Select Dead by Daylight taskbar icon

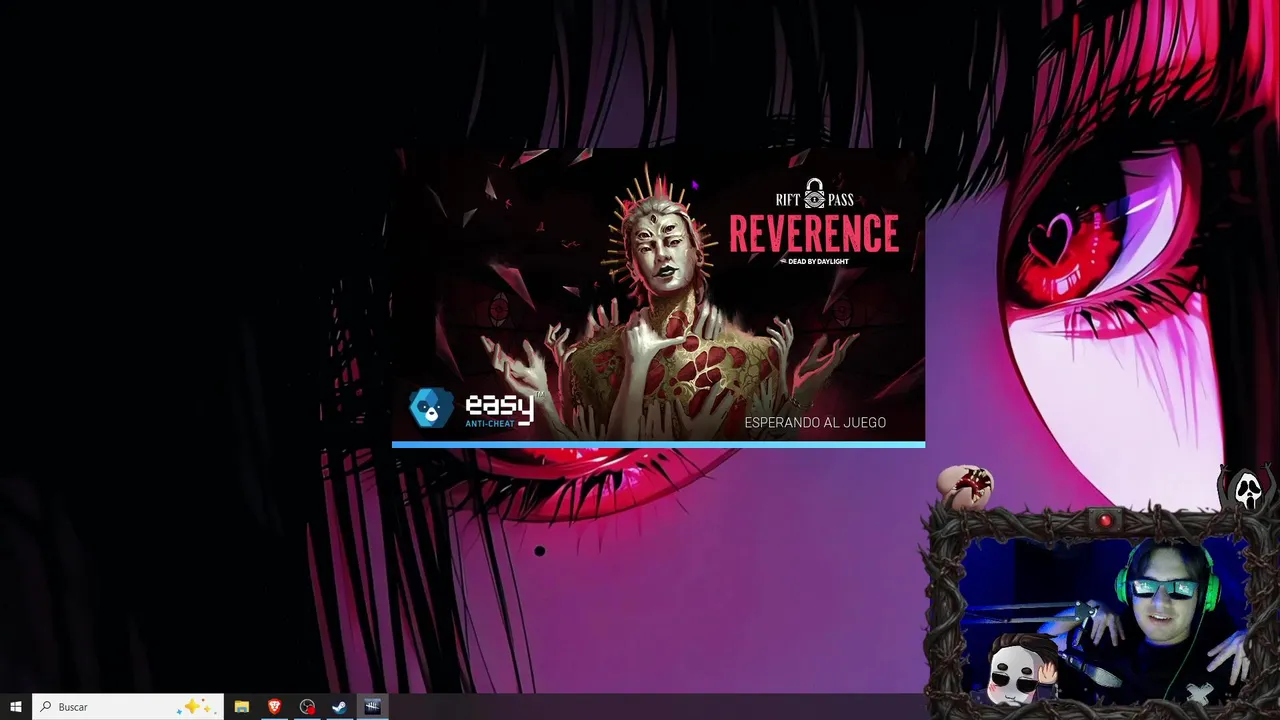(x=373, y=707)
